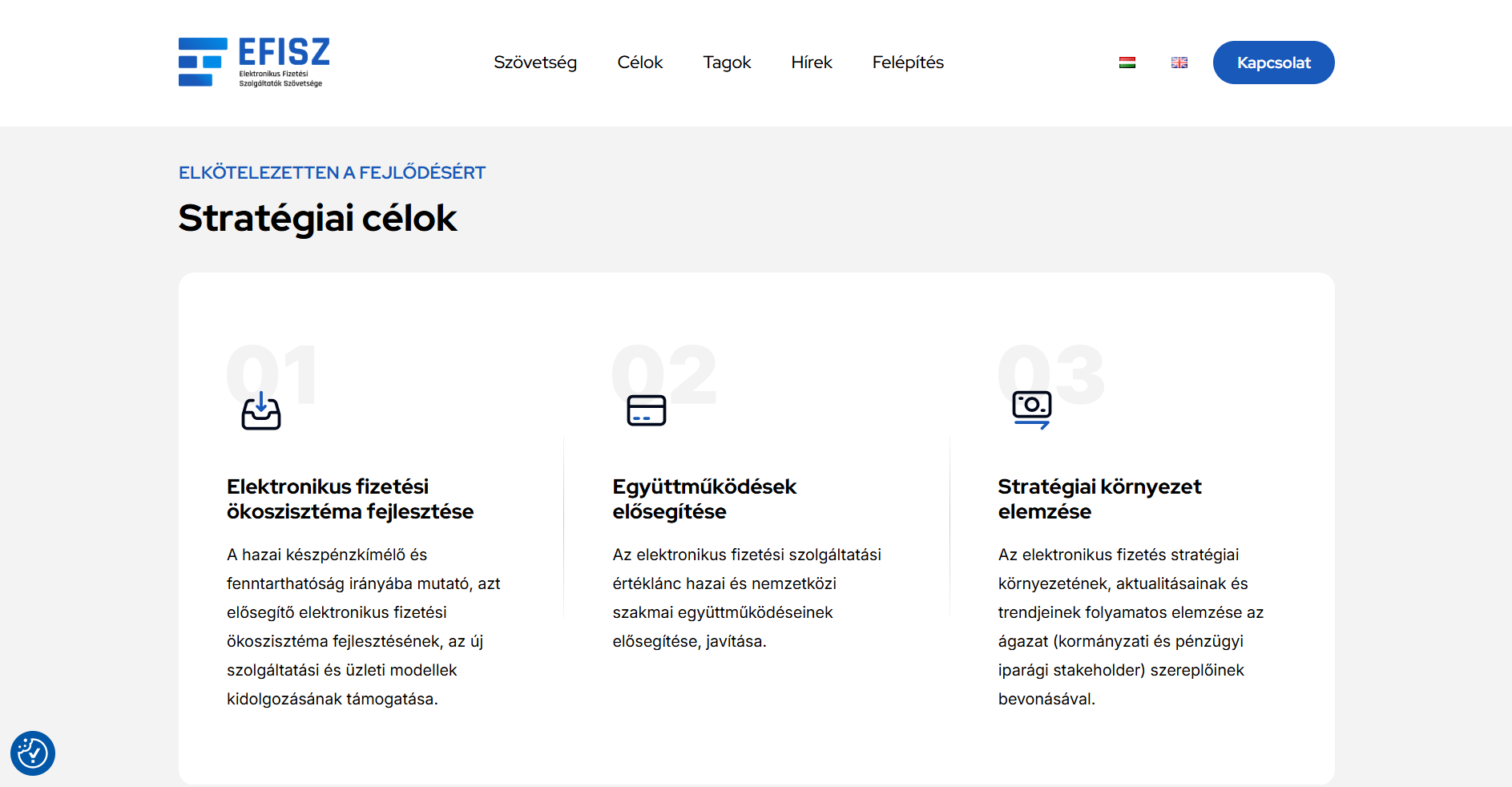Click the Kapcsolat button
This screenshot has height=787, width=1512.
(1274, 63)
